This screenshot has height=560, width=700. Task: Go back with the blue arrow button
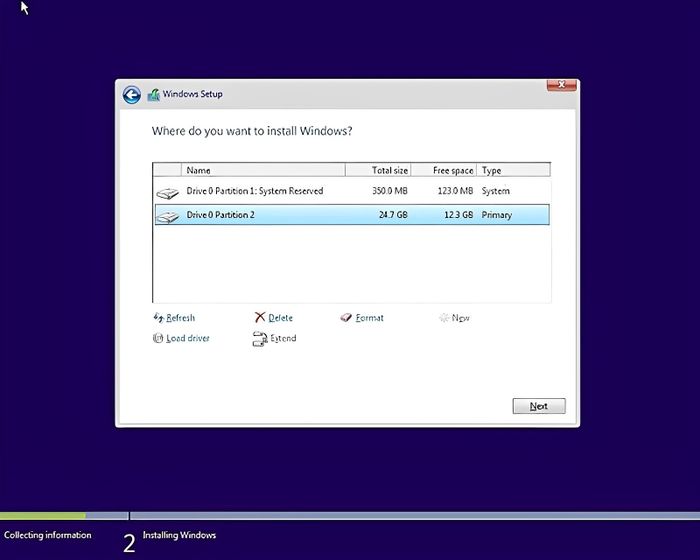click(x=132, y=95)
